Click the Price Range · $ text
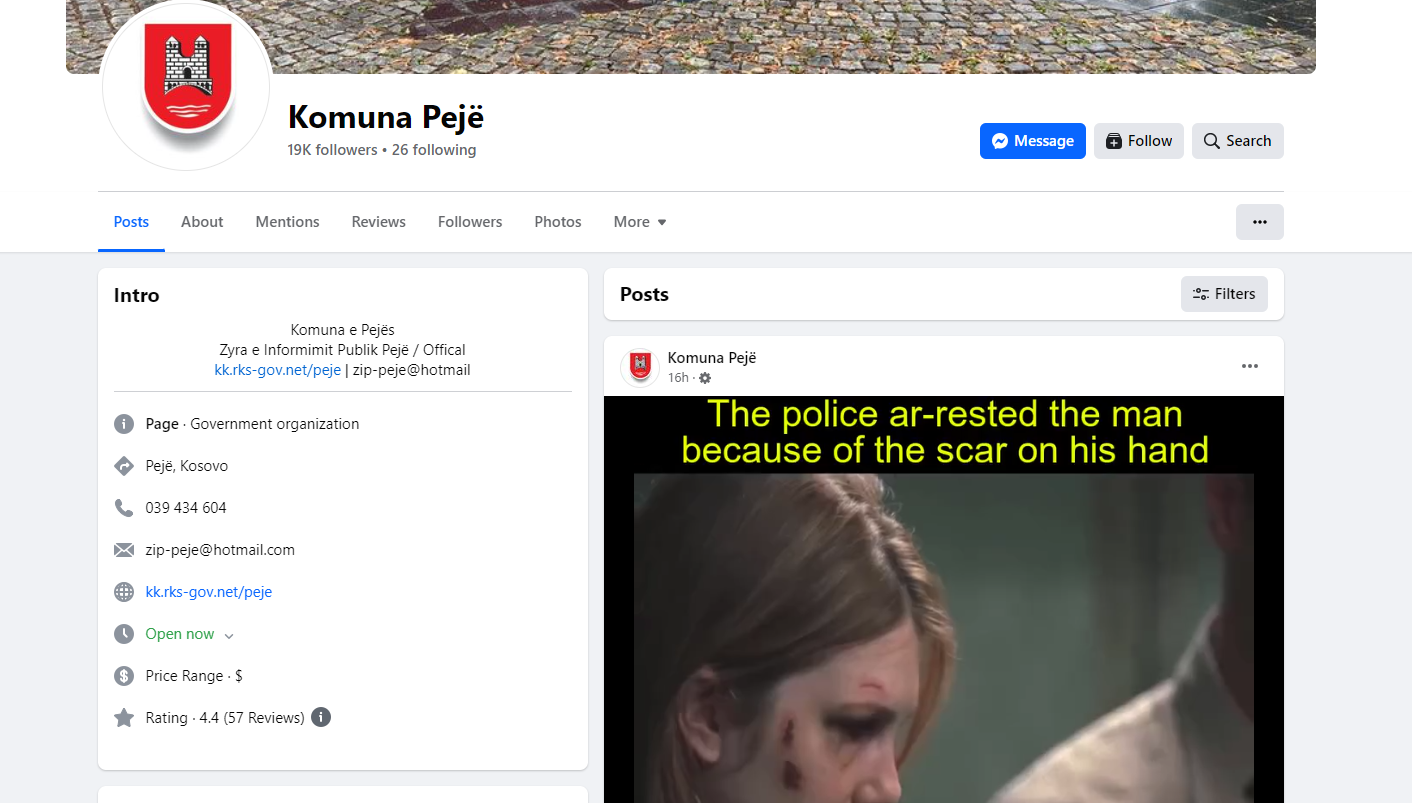Screen dimensions: 1412x803 pyautogui.click(x=194, y=676)
